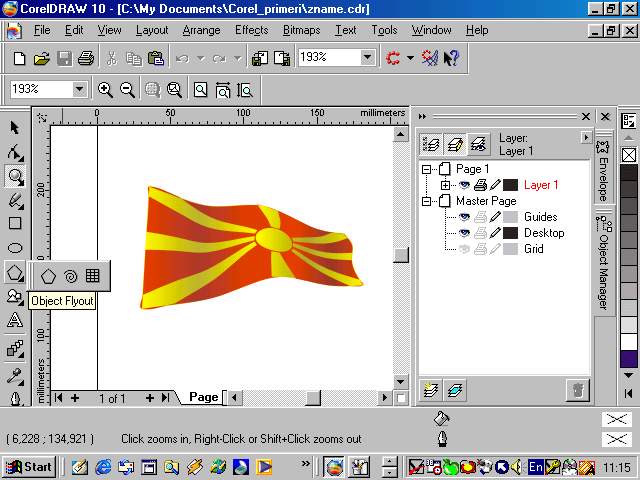Image resolution: width=640 pixels, height=480 pixels.
Task: Open the redo history dropdown arrow
Action: click(238, 58)
